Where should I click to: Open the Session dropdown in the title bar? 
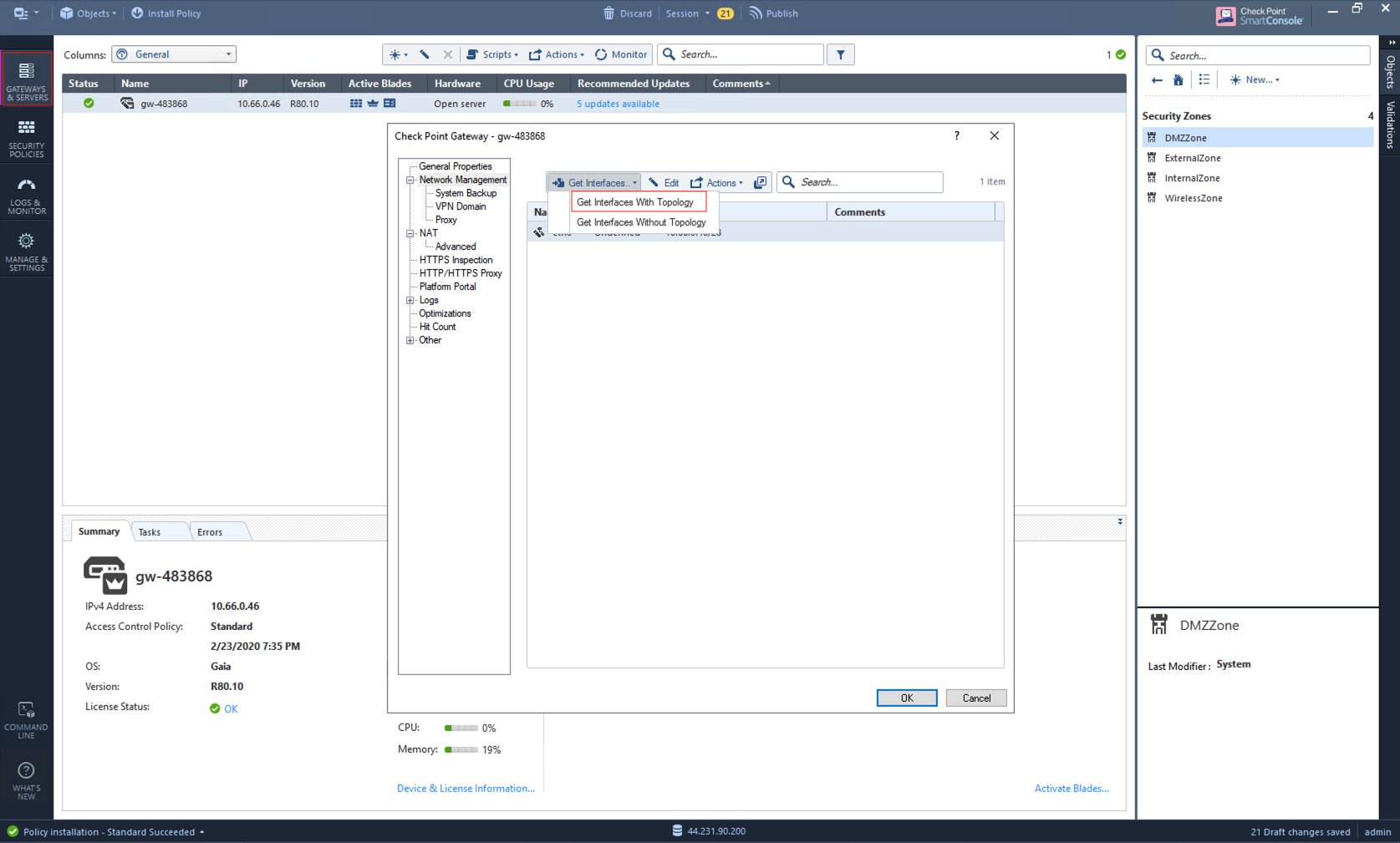point(686,13)
